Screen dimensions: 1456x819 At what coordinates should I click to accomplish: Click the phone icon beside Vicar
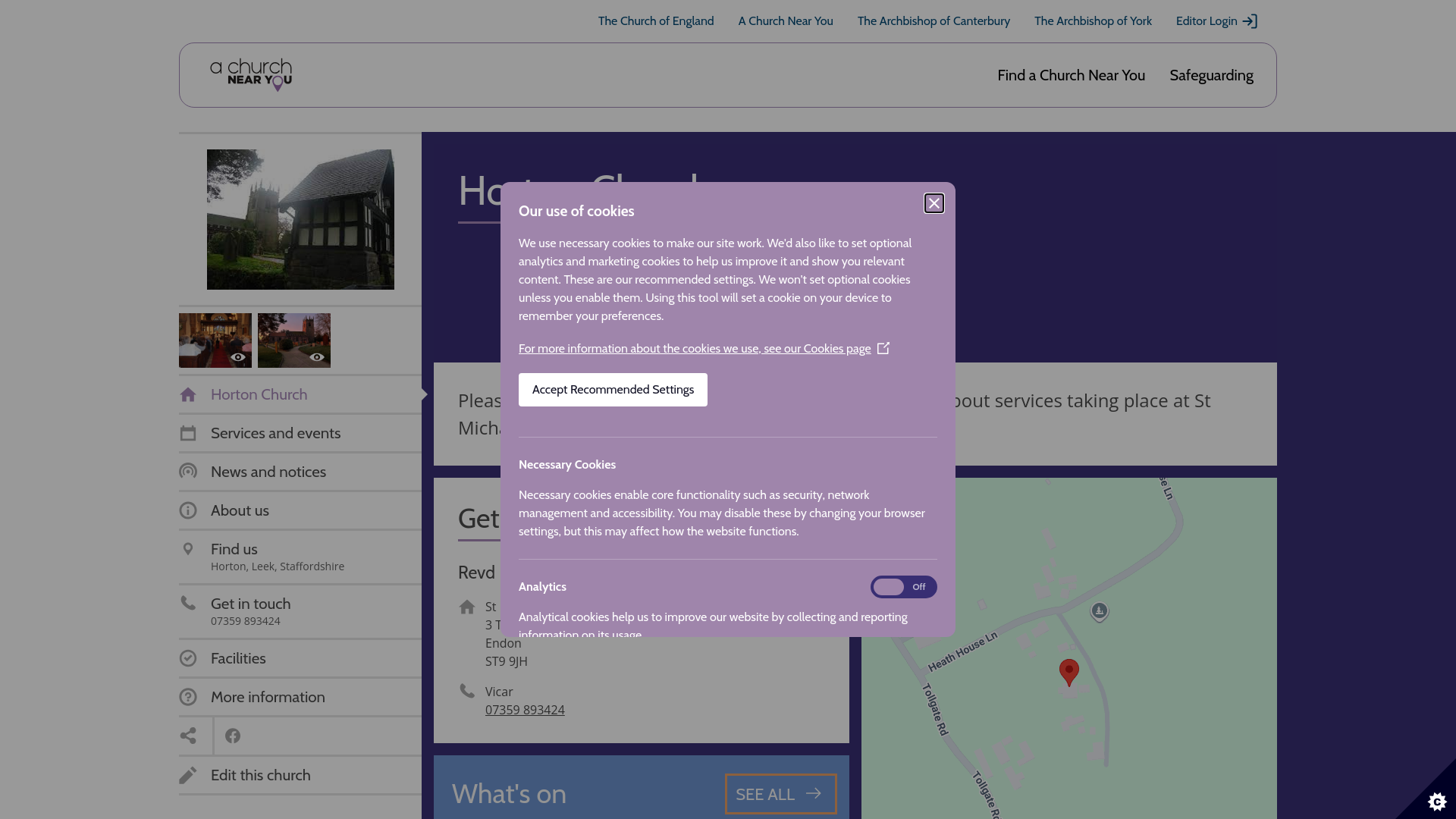pyautogui.click(x=467, y=691)
